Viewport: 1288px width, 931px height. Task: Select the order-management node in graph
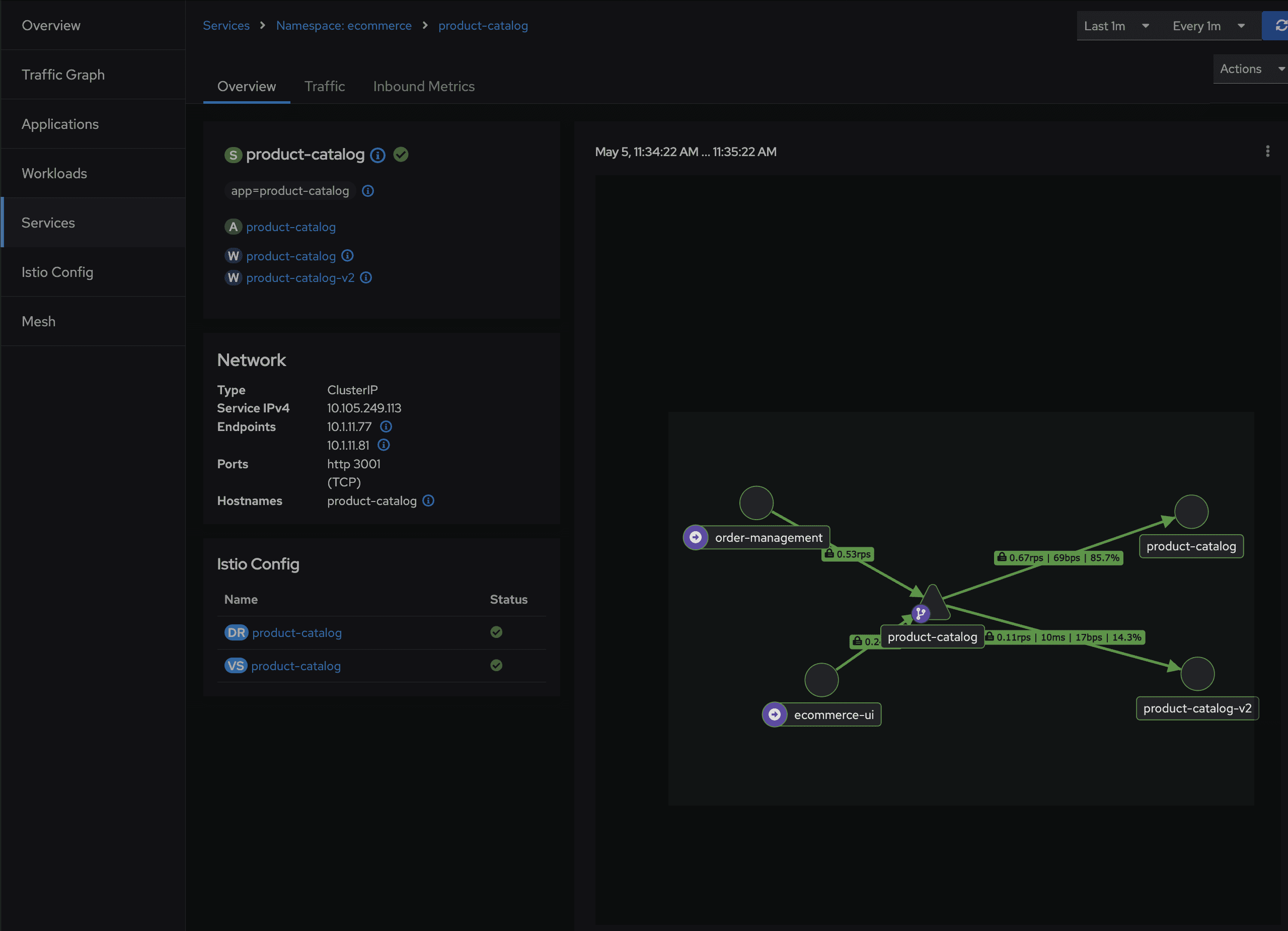(756, 503)
